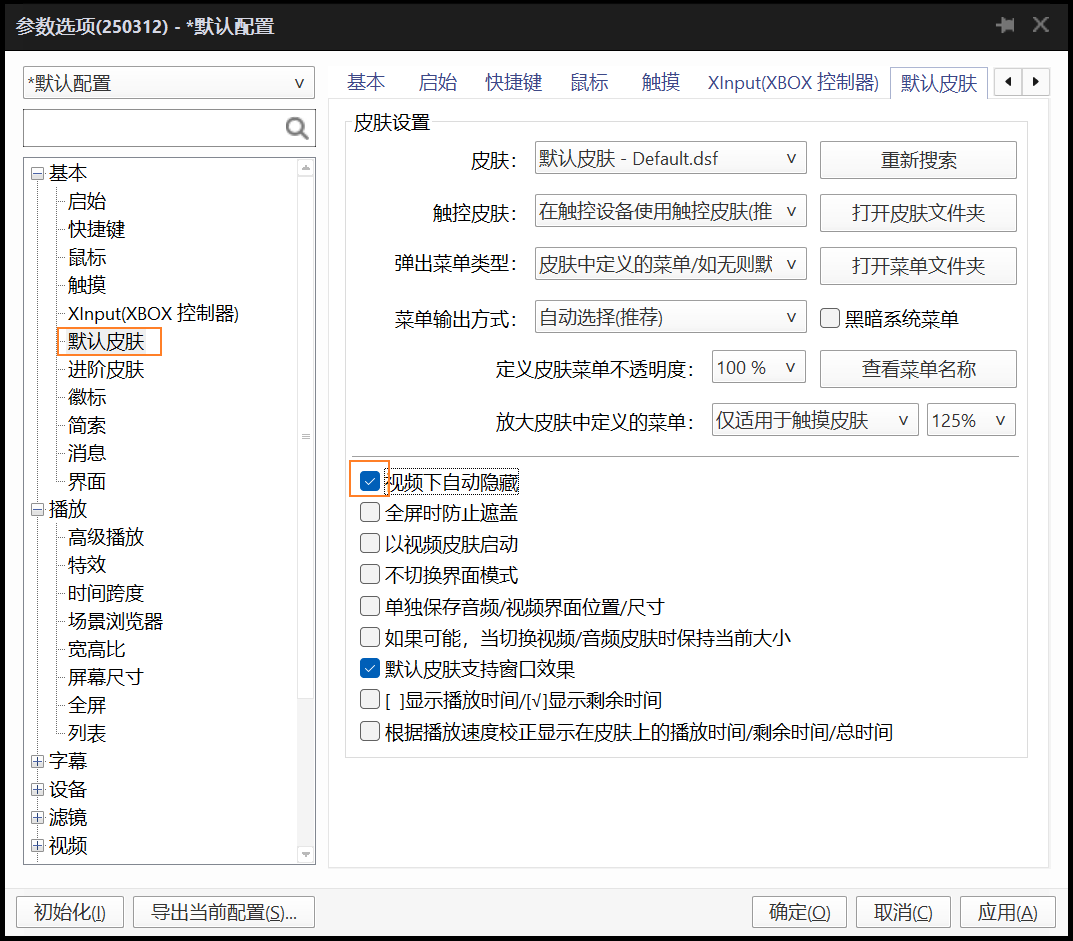Select 消息 in the settings tree
This screenshot has height=941, width=1073.
point(87,453)
